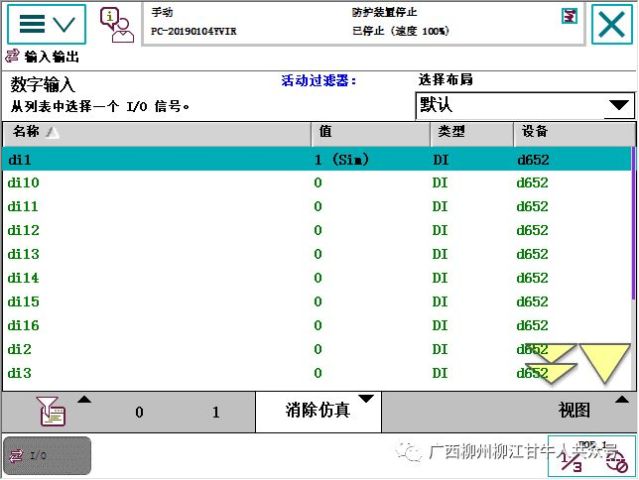This screenshot has width=639, height=480.
Task: Set signal value to 1
Action: tap(216, 412)
